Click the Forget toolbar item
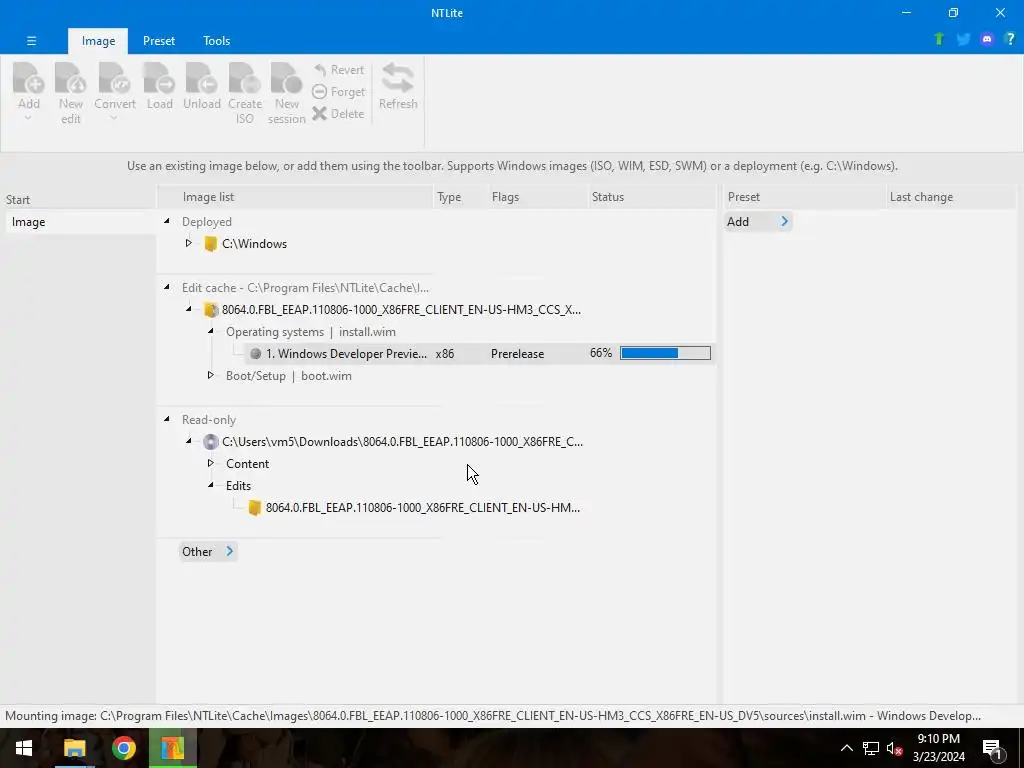Image resolution: width=1024 pixels, height=768 pixels. click(x=338, y=92)
